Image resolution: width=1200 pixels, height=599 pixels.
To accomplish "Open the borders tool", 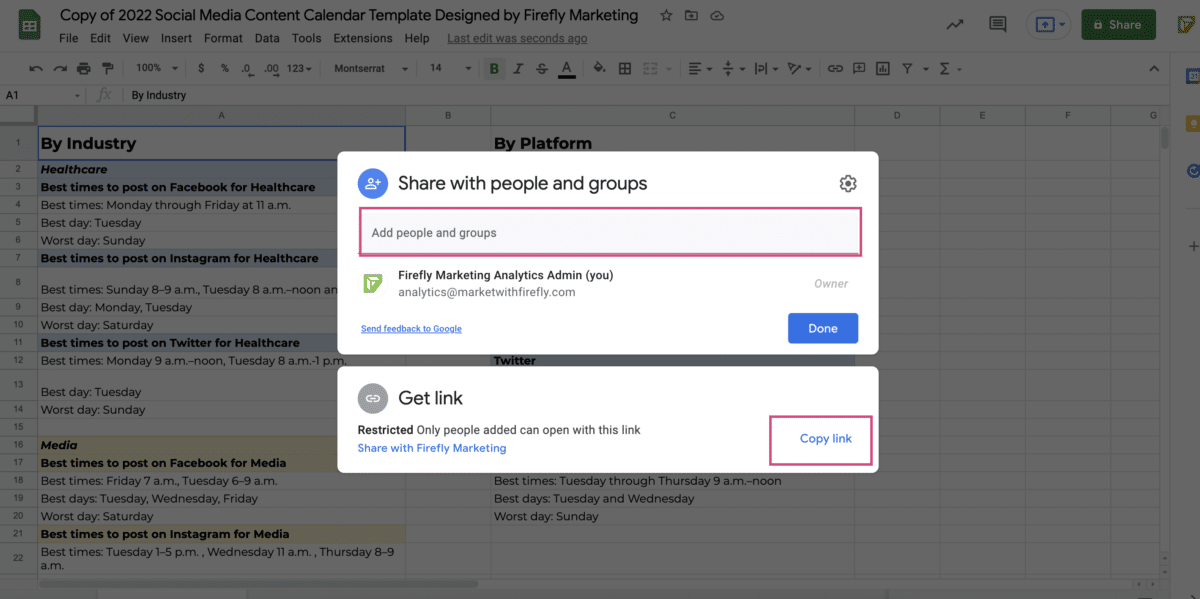I will point(625,69).
